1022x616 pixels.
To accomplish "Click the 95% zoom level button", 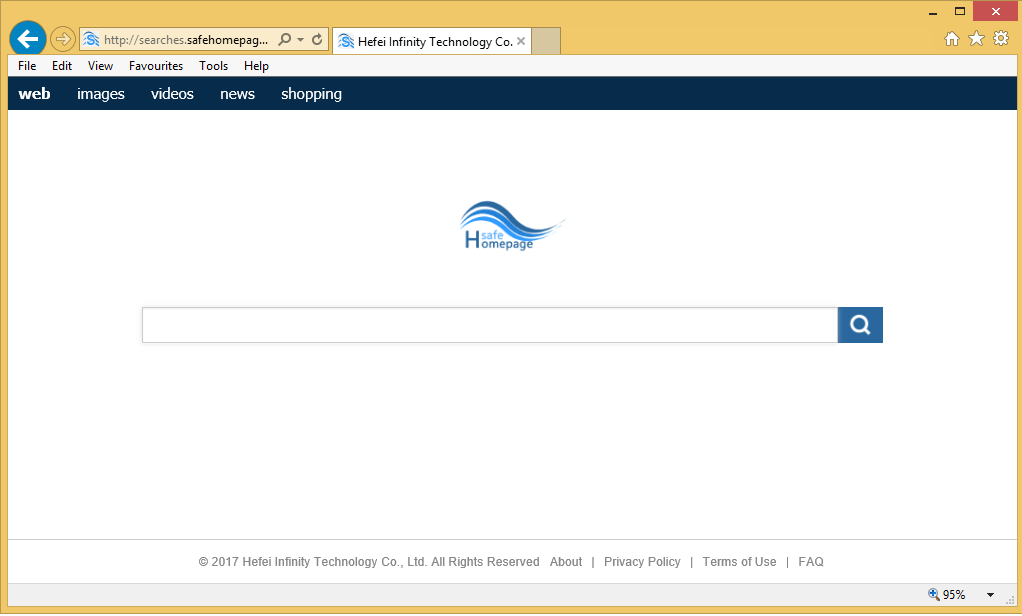I will click(x=947, y=595).
